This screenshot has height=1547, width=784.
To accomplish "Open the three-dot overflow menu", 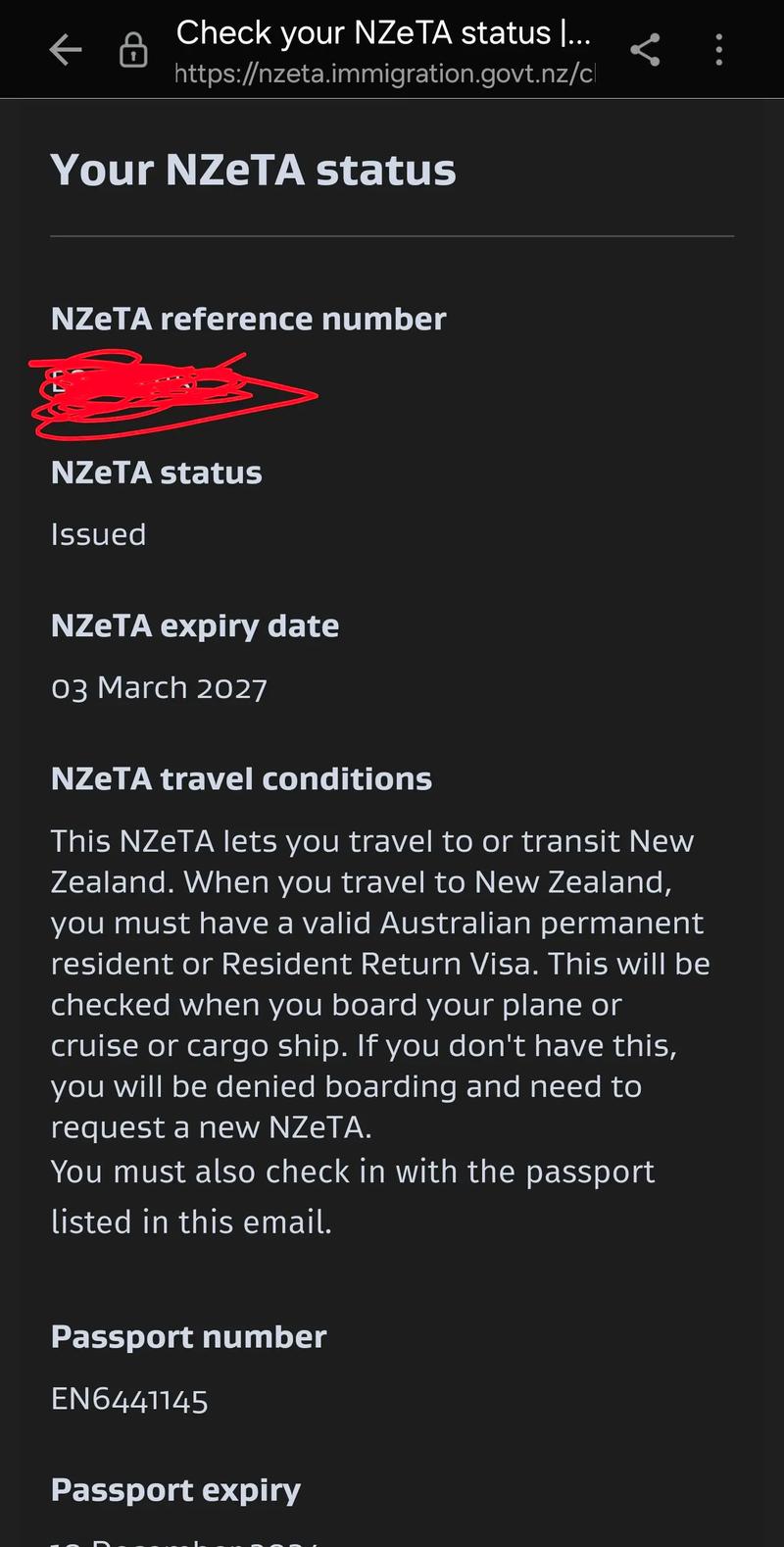I will 719,49.
